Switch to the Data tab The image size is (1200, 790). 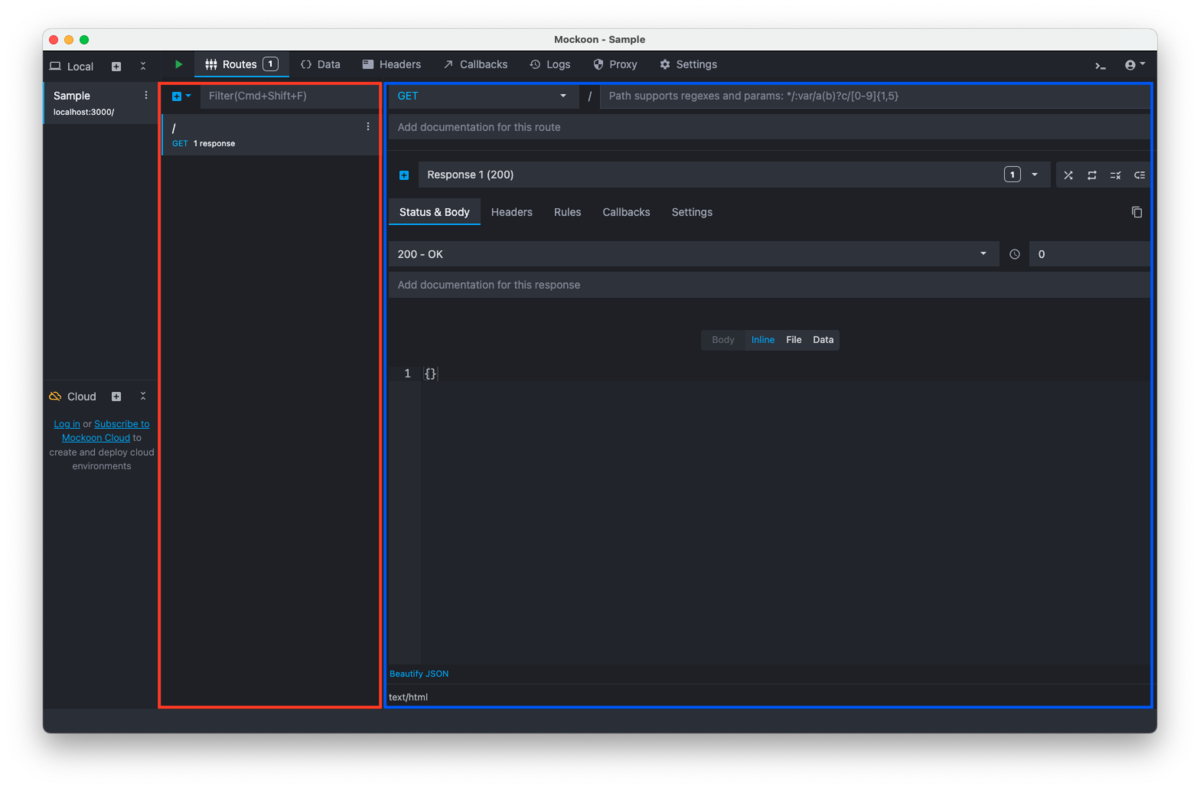point(321,65)
